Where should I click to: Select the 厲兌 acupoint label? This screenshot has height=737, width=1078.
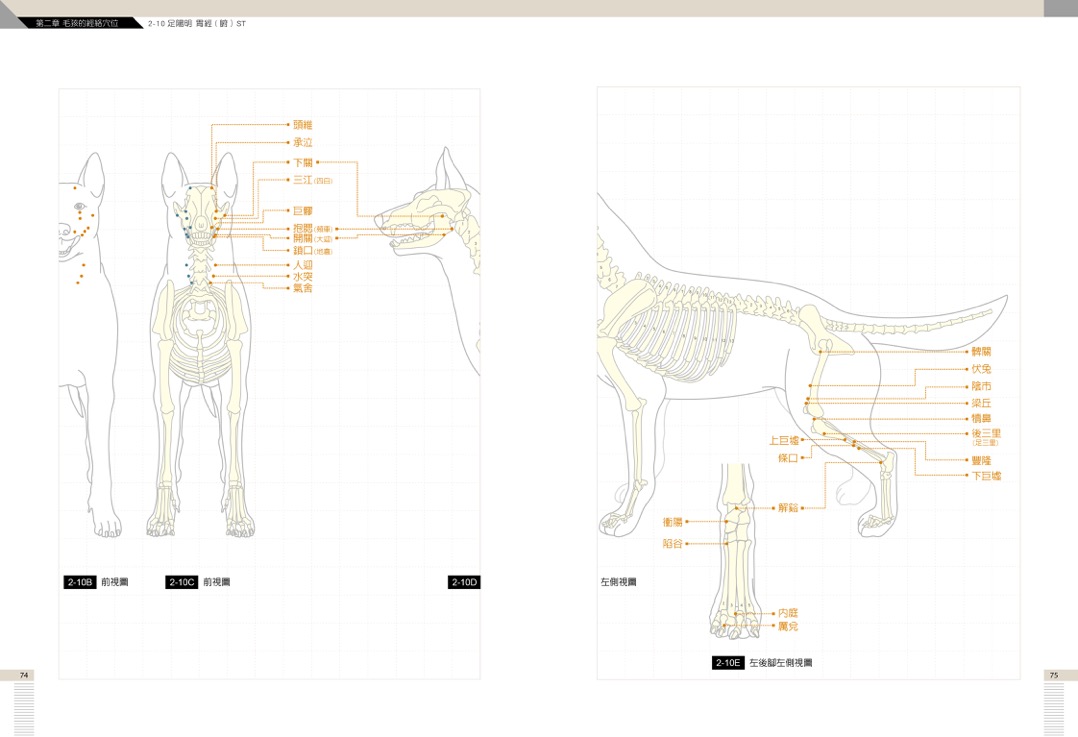(x=787, y=626)
